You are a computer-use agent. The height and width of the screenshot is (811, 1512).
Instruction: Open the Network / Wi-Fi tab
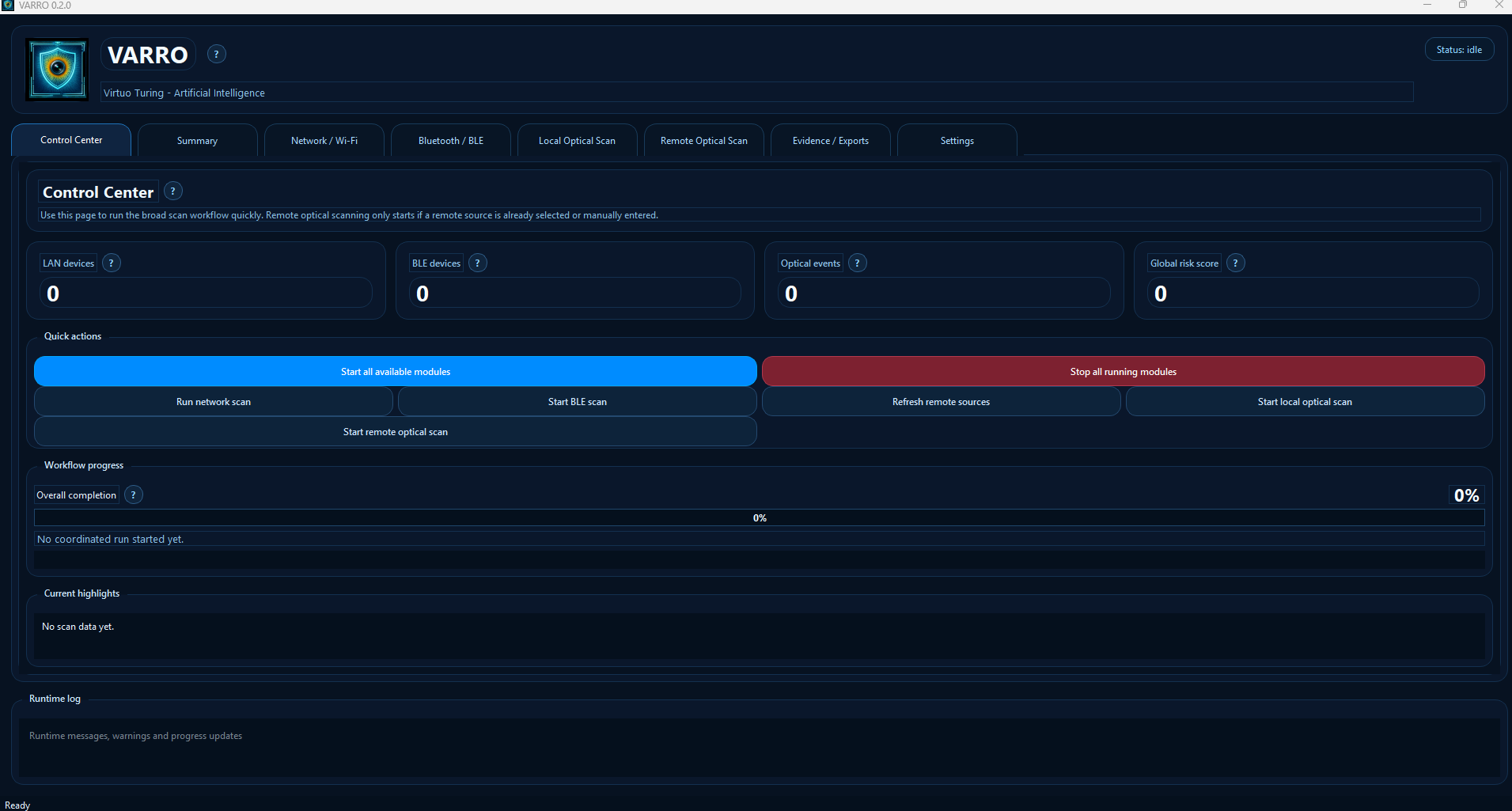coord(324,140)
